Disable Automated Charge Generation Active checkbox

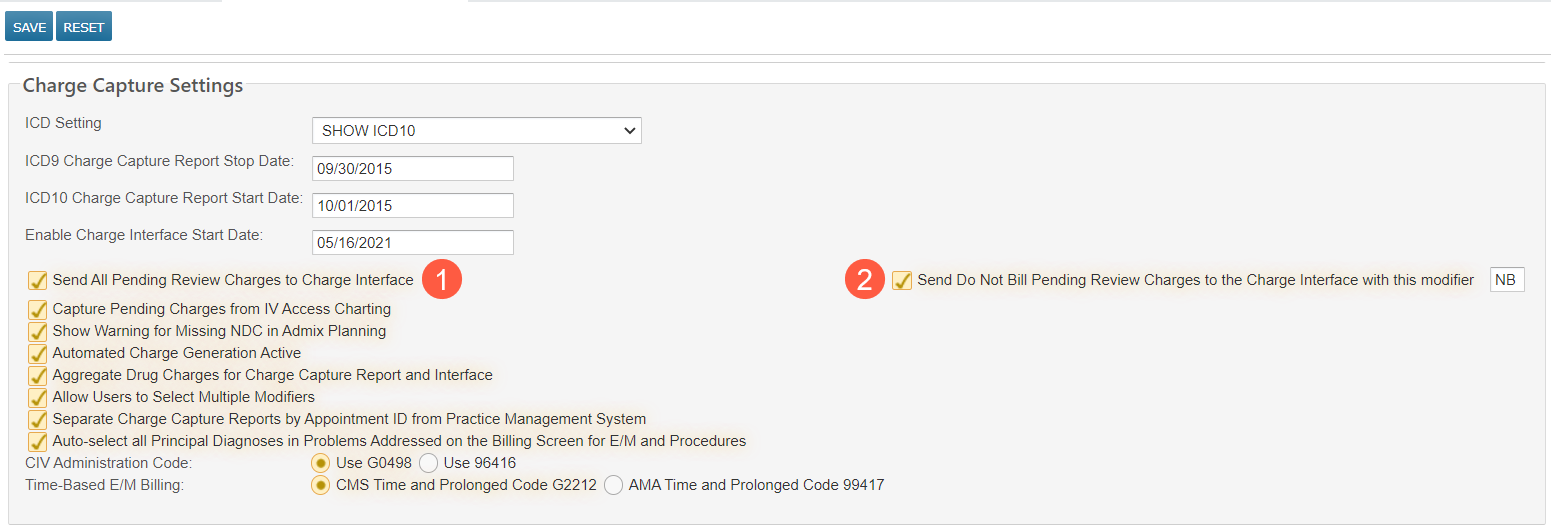(x=38, y=353)
